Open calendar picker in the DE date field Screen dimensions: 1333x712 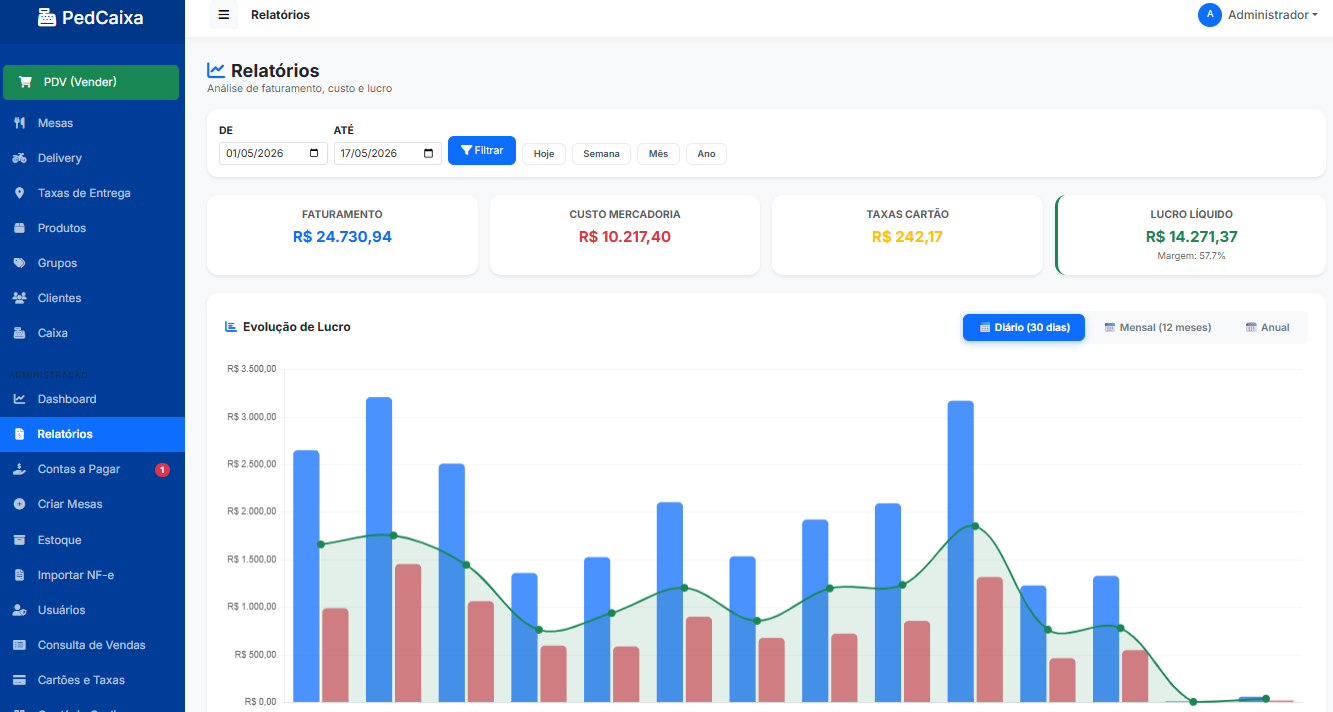click(x=315, y=153)
